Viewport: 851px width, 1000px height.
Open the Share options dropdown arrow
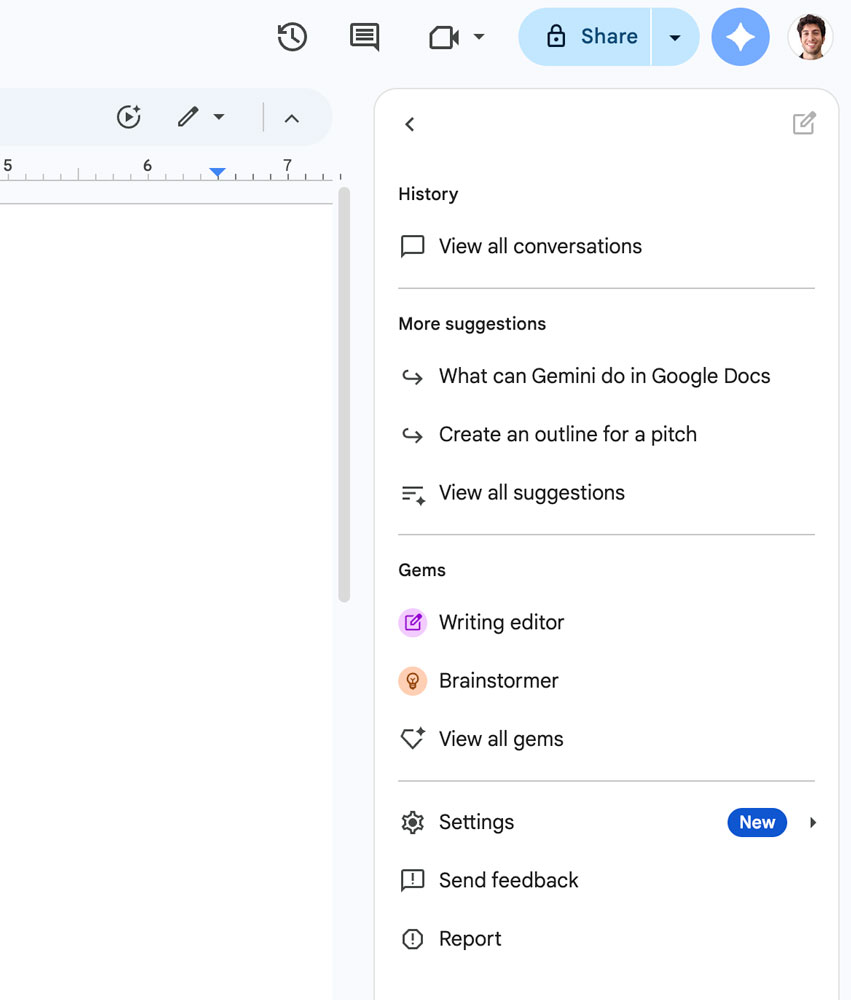click(x=675, y=37)
